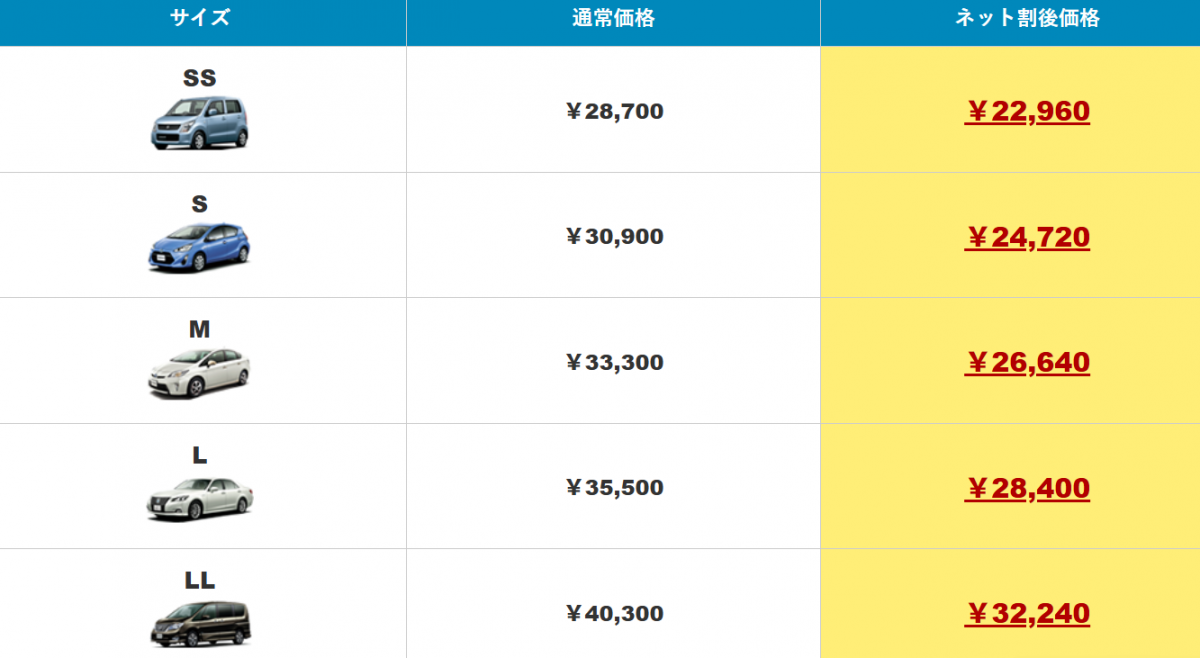Click the サイズ column header

point(200,18)
